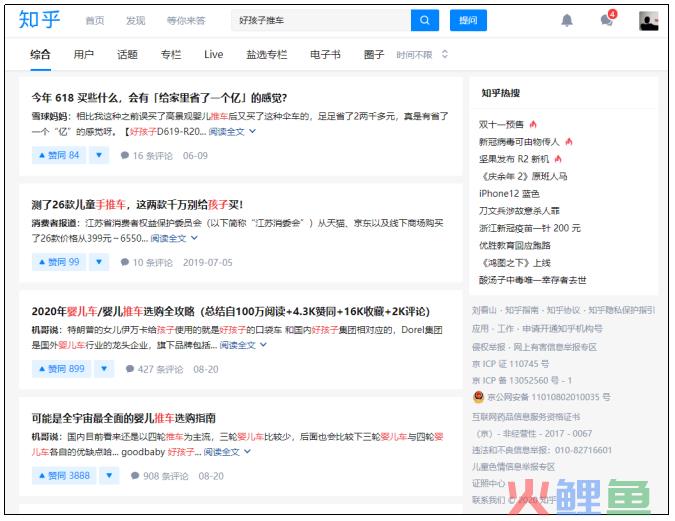The image size is (675, 521).
Task: Upvote the post showing 赞同 3888
Action: click(x=64, y=476)
